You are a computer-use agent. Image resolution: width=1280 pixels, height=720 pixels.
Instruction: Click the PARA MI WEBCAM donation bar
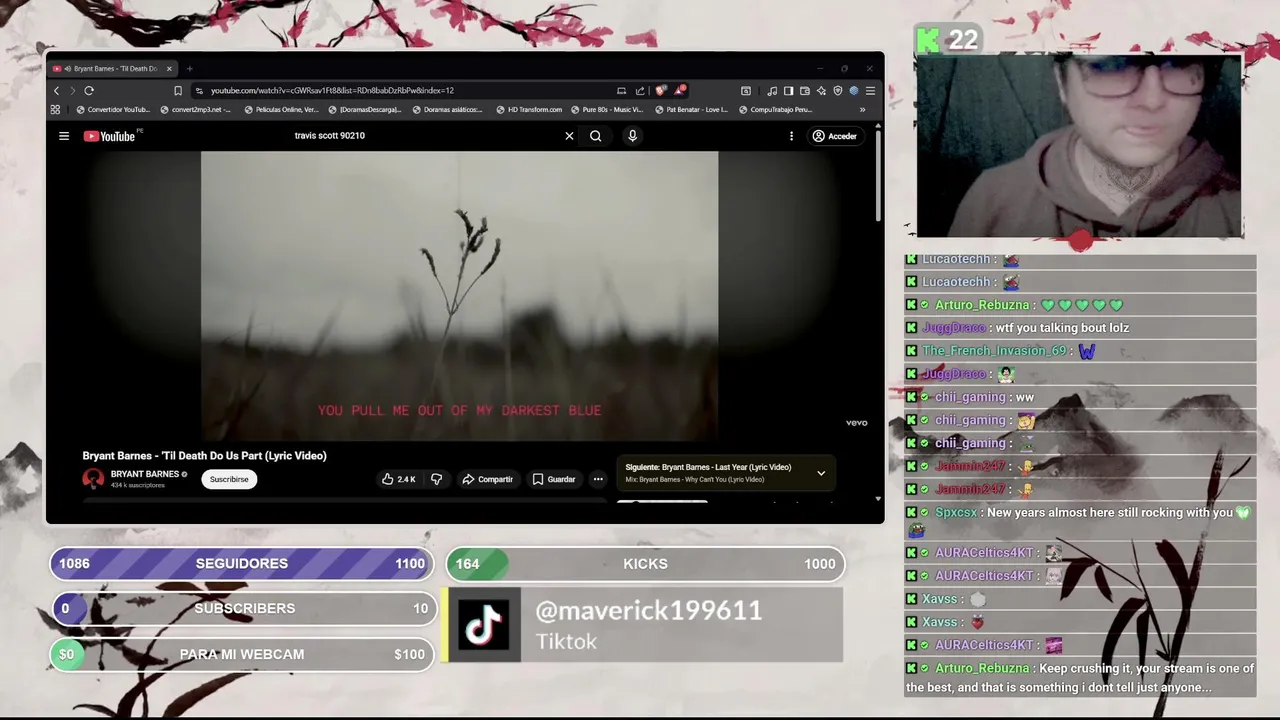pyautogui.click(x=242, y=654)
